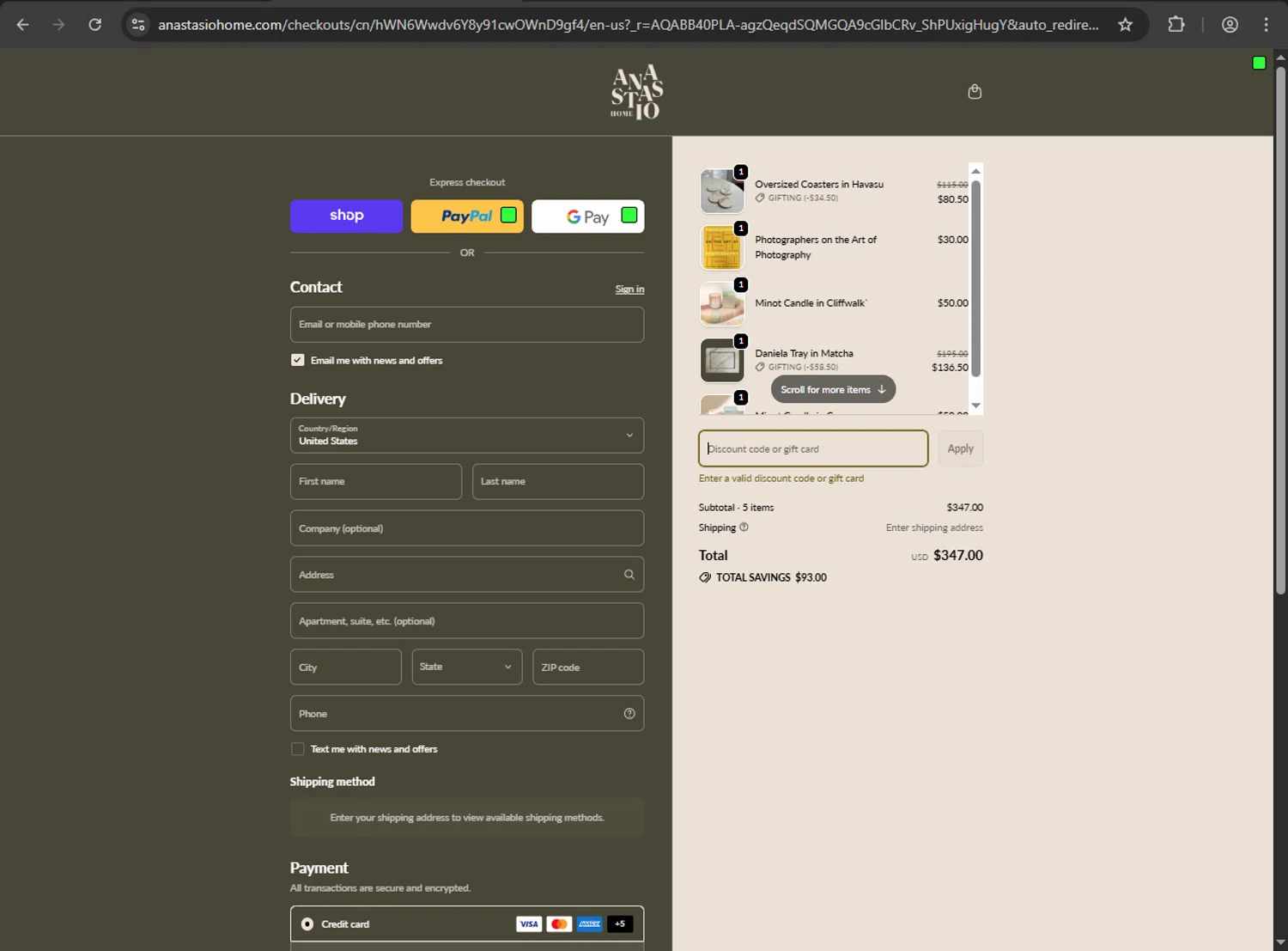Select the Credit card radio option
Viewport: 1288px width, 951px height.
point(307,924)
